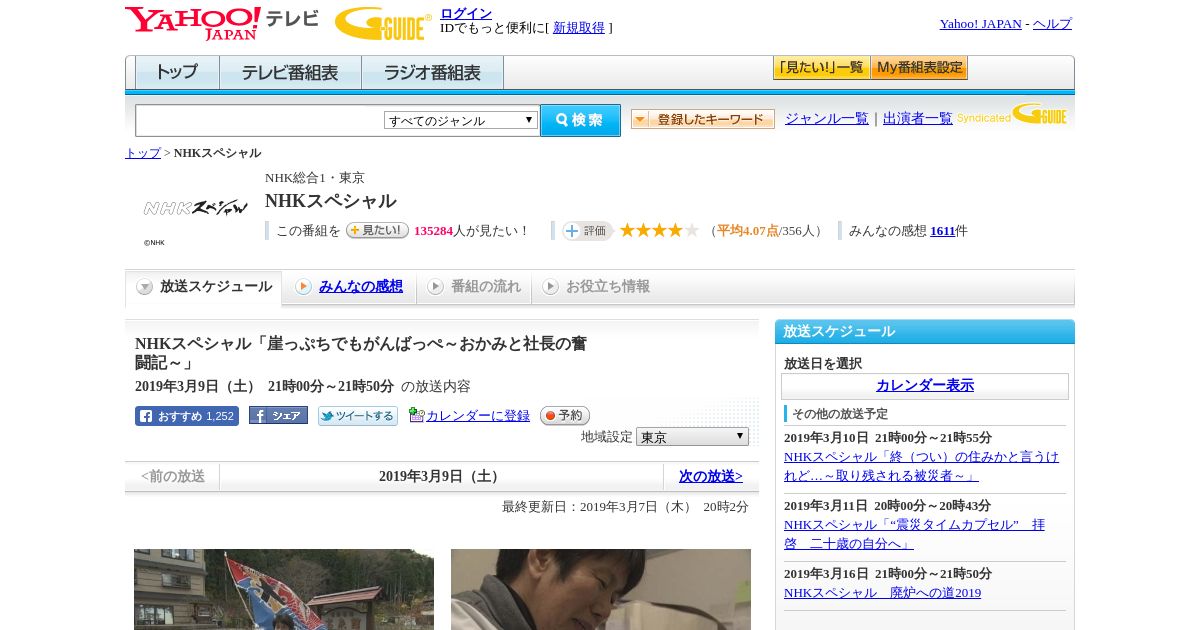Click the arrow icon on the 放送スケジュール tab
The width and height of the screenshot is (1200, 630).
pos(145,287)
